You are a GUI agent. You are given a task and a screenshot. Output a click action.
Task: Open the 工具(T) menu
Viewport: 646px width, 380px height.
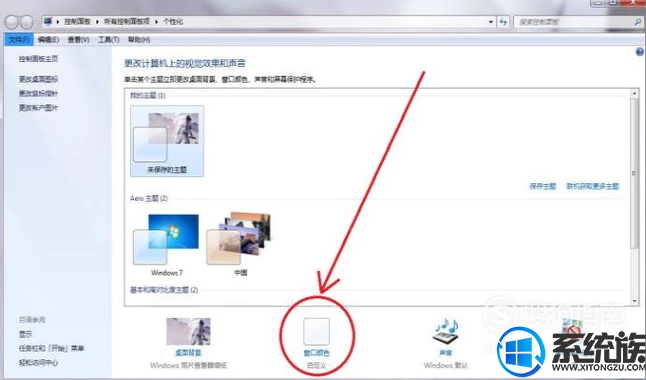[x=108, y=40]
